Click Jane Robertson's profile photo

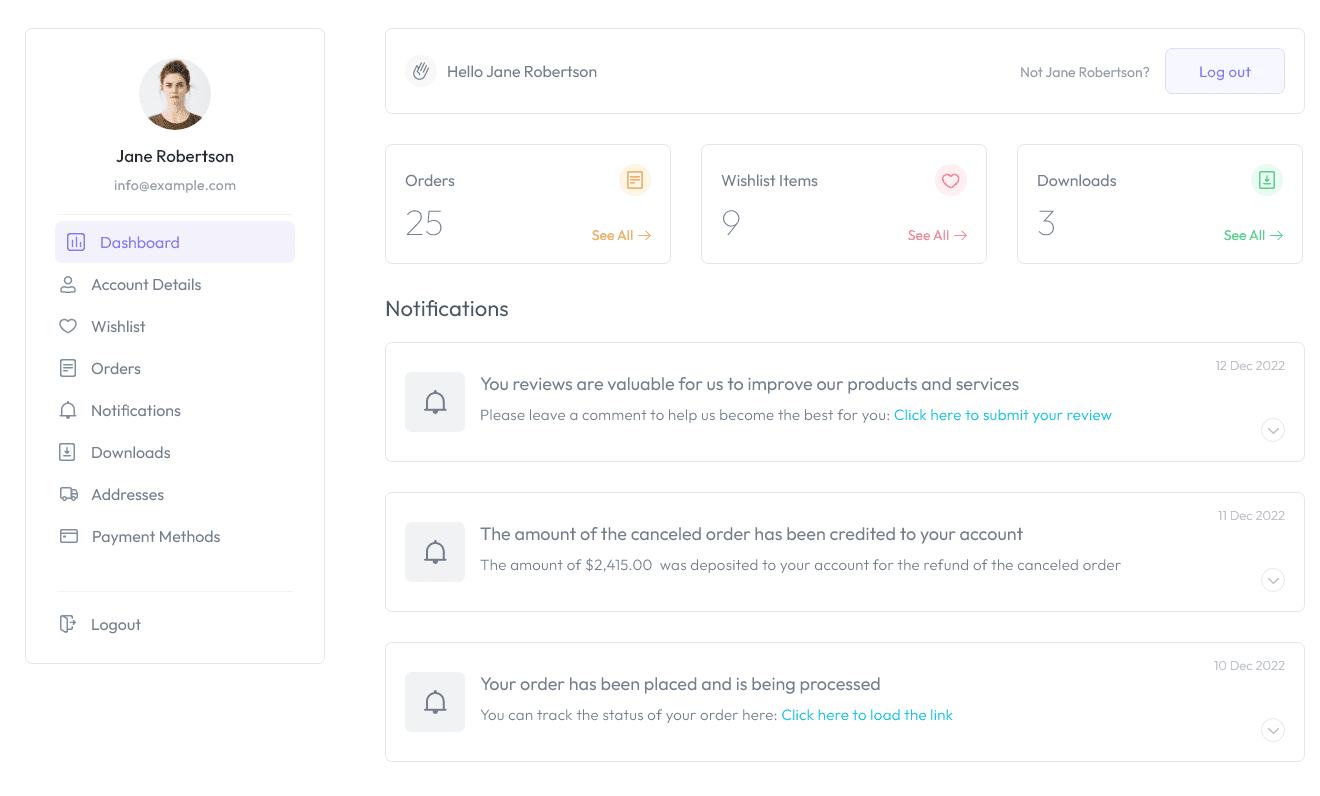click(x=175, y=94)
